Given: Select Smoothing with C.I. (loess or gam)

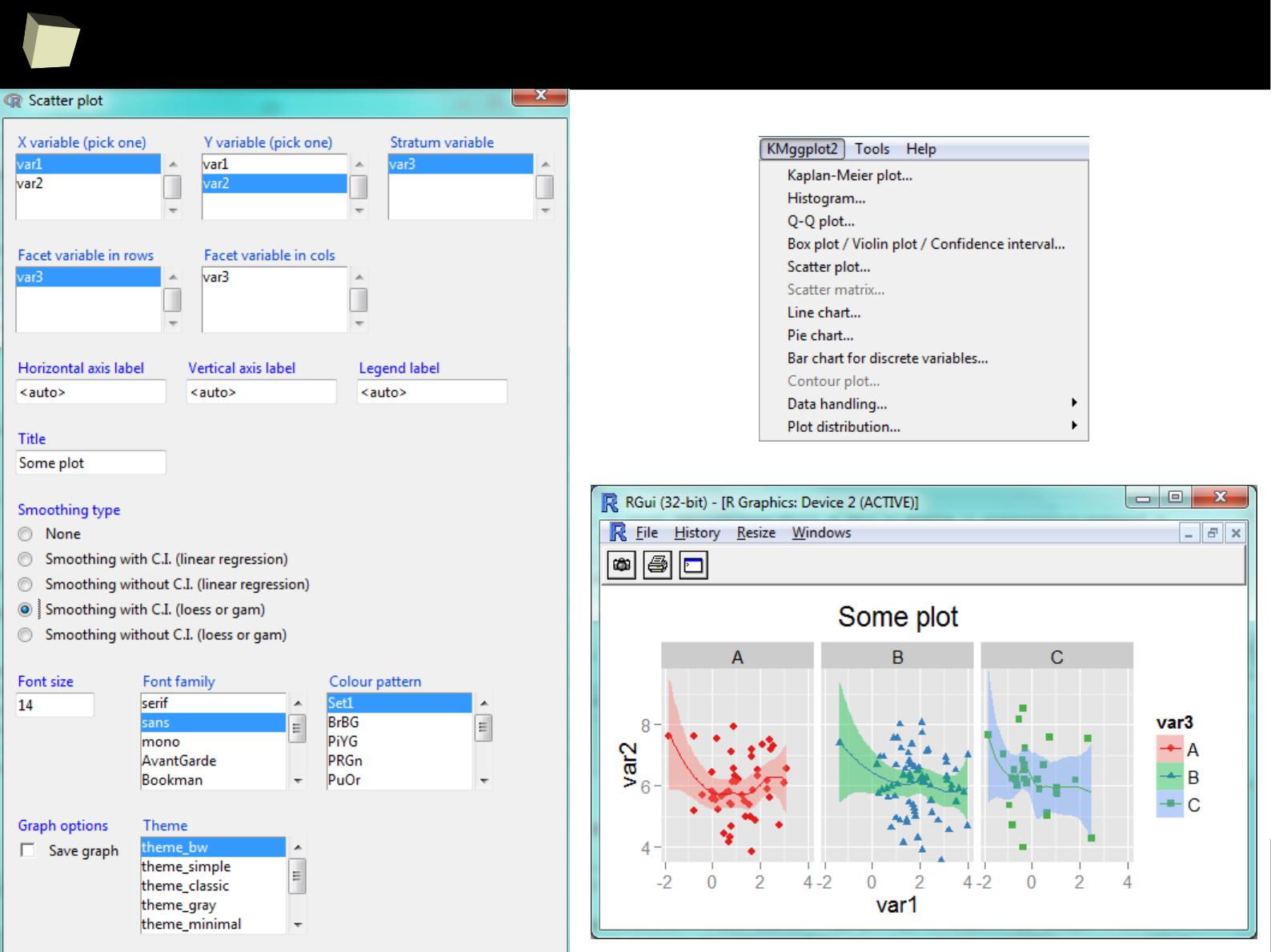Looking at the screenshot, I should (26, 610).
